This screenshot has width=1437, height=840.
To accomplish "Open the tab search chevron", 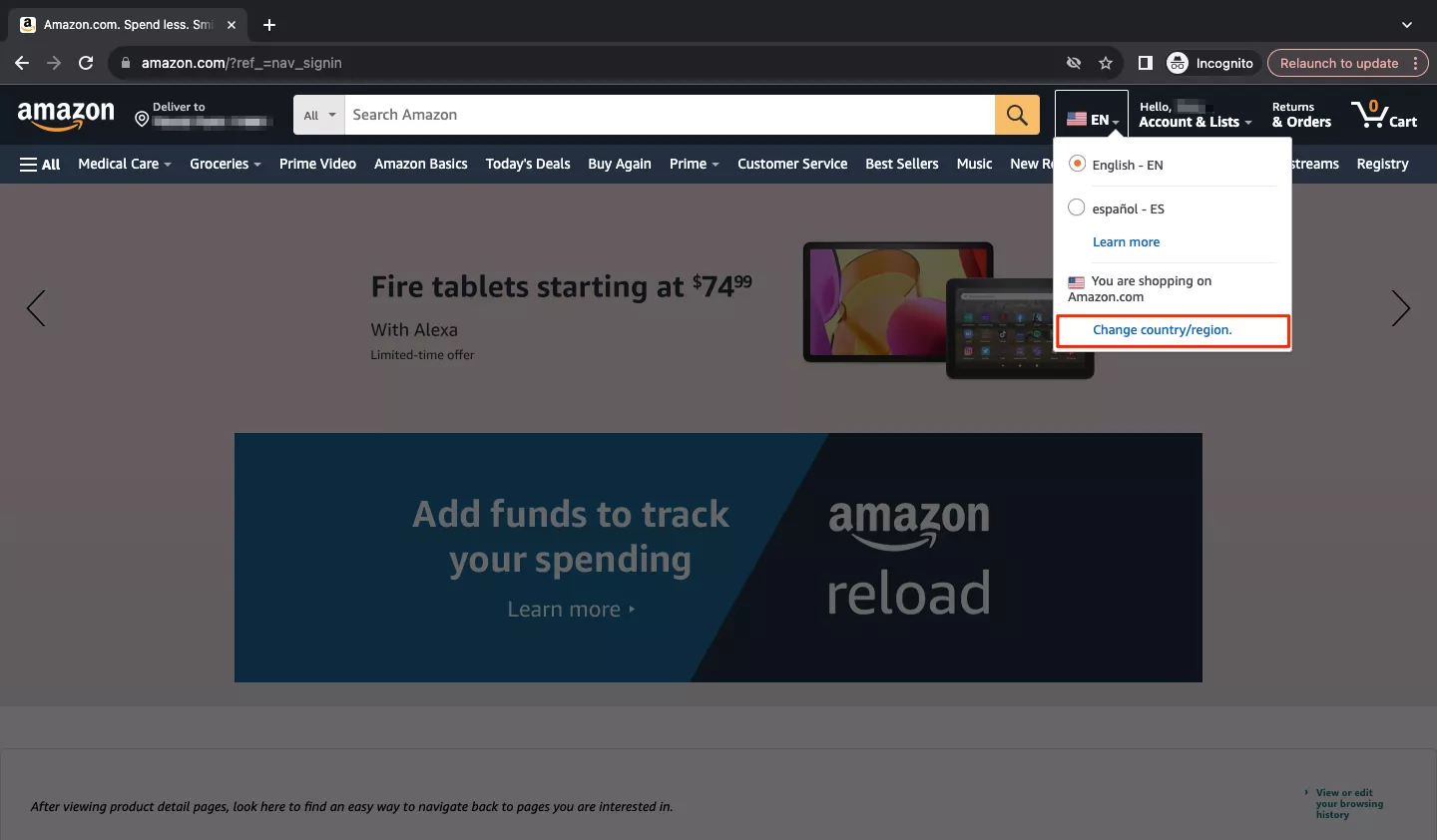I will (x=1407, y=25).
